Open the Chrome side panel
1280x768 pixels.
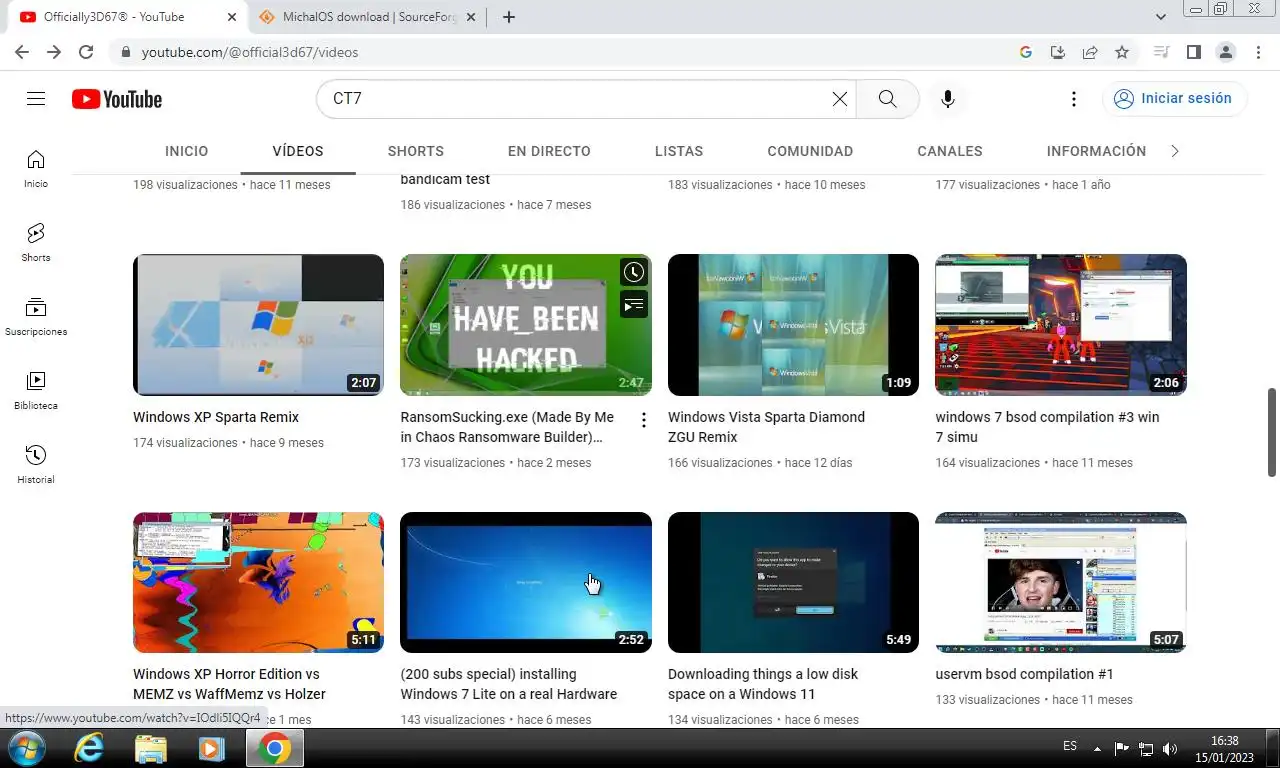click(x=1193, y=52)
